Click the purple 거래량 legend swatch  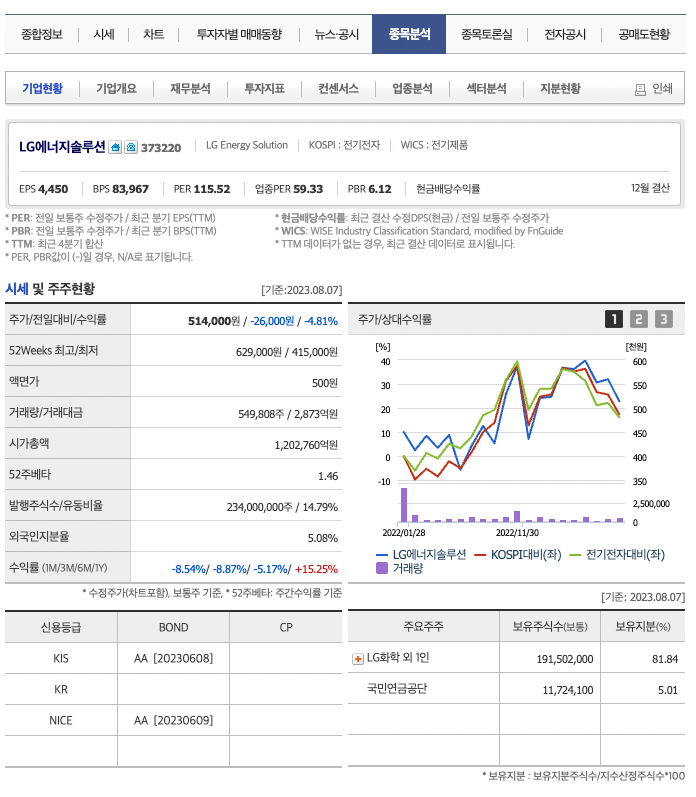(382, 568)
